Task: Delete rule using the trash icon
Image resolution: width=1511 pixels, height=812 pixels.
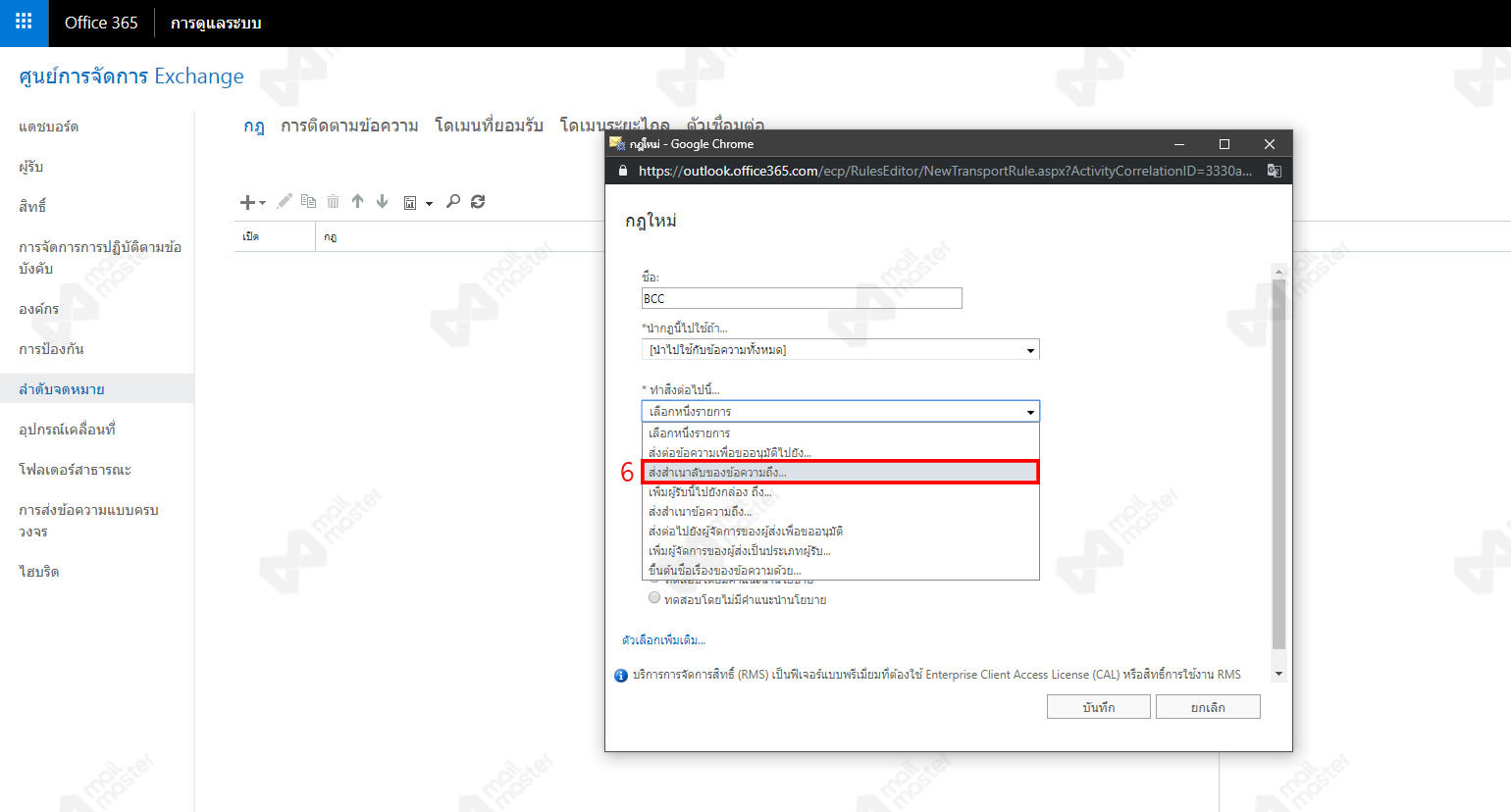Action: point(333,201)
